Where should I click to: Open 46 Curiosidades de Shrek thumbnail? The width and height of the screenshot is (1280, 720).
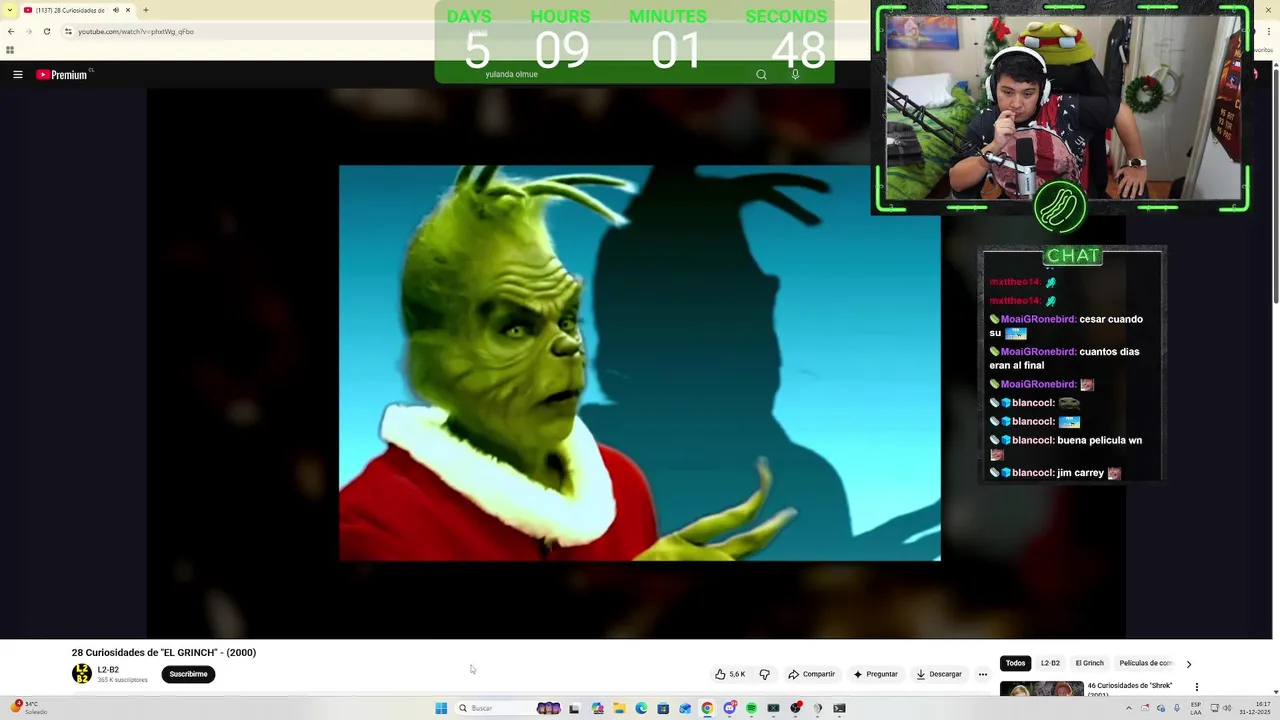coord(1041,689)
